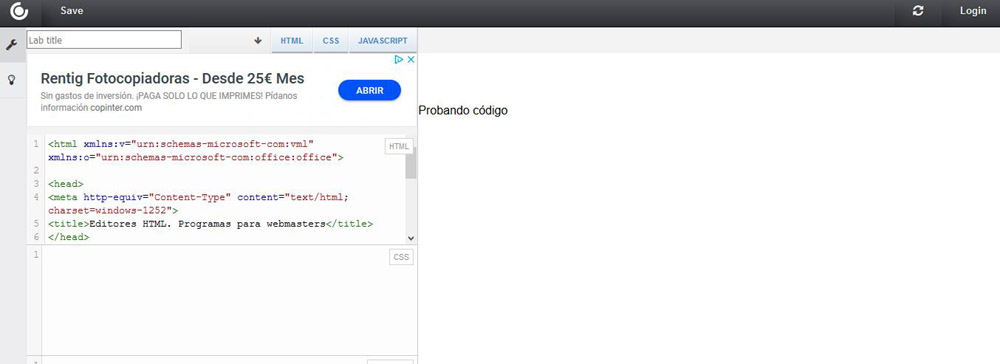Click the CSS label in the CSS pane
1000x364 pixels.
pyautogui.click(x=401, y=258)
